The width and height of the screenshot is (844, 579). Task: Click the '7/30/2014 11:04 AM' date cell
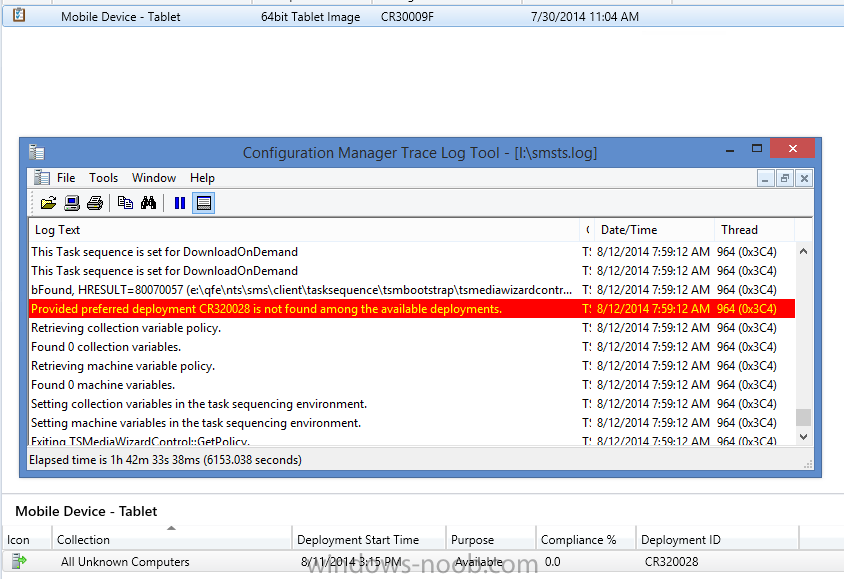585,17
